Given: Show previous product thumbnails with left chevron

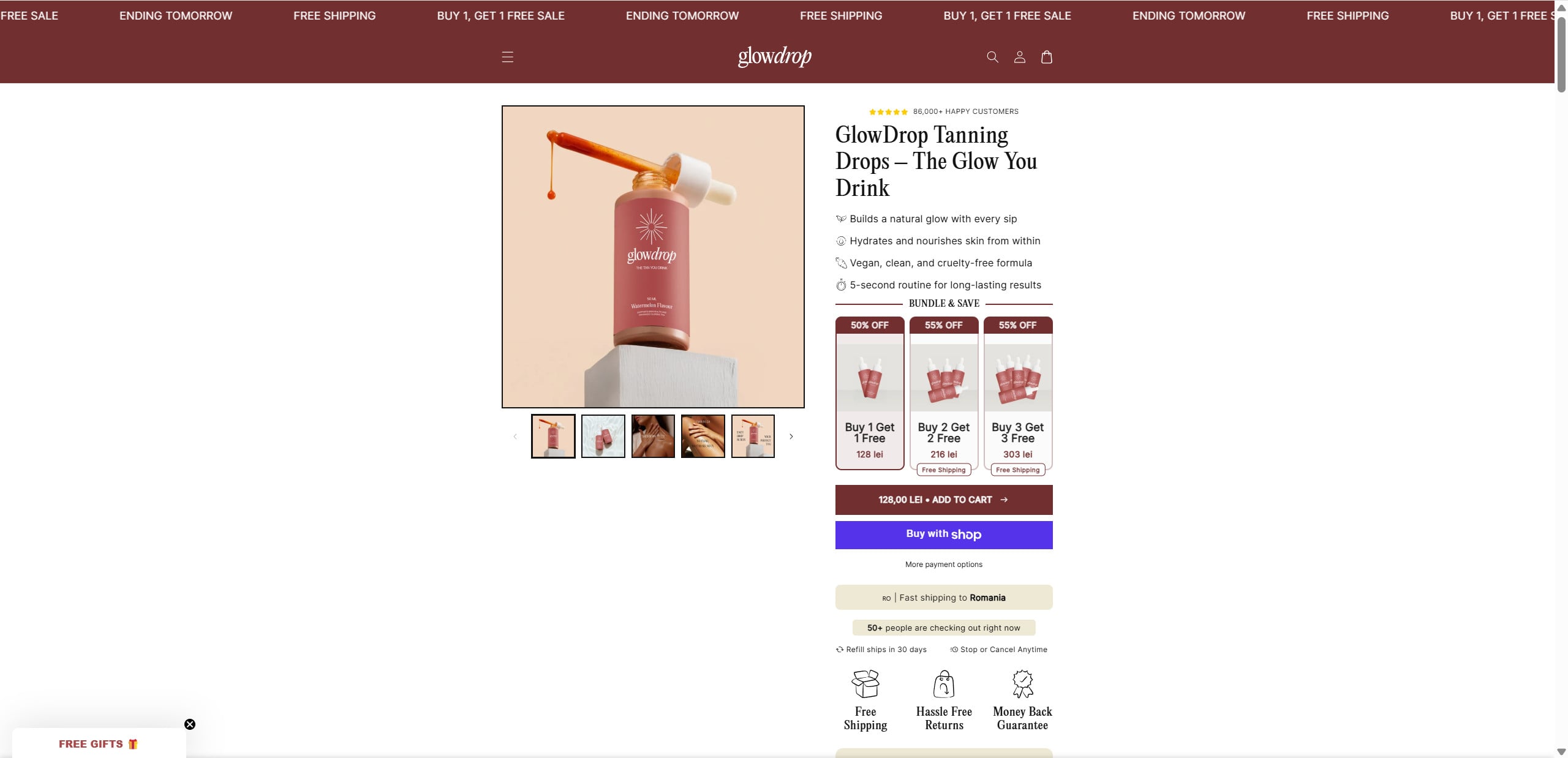Looking at the screenshot, I should click(515, 437).
